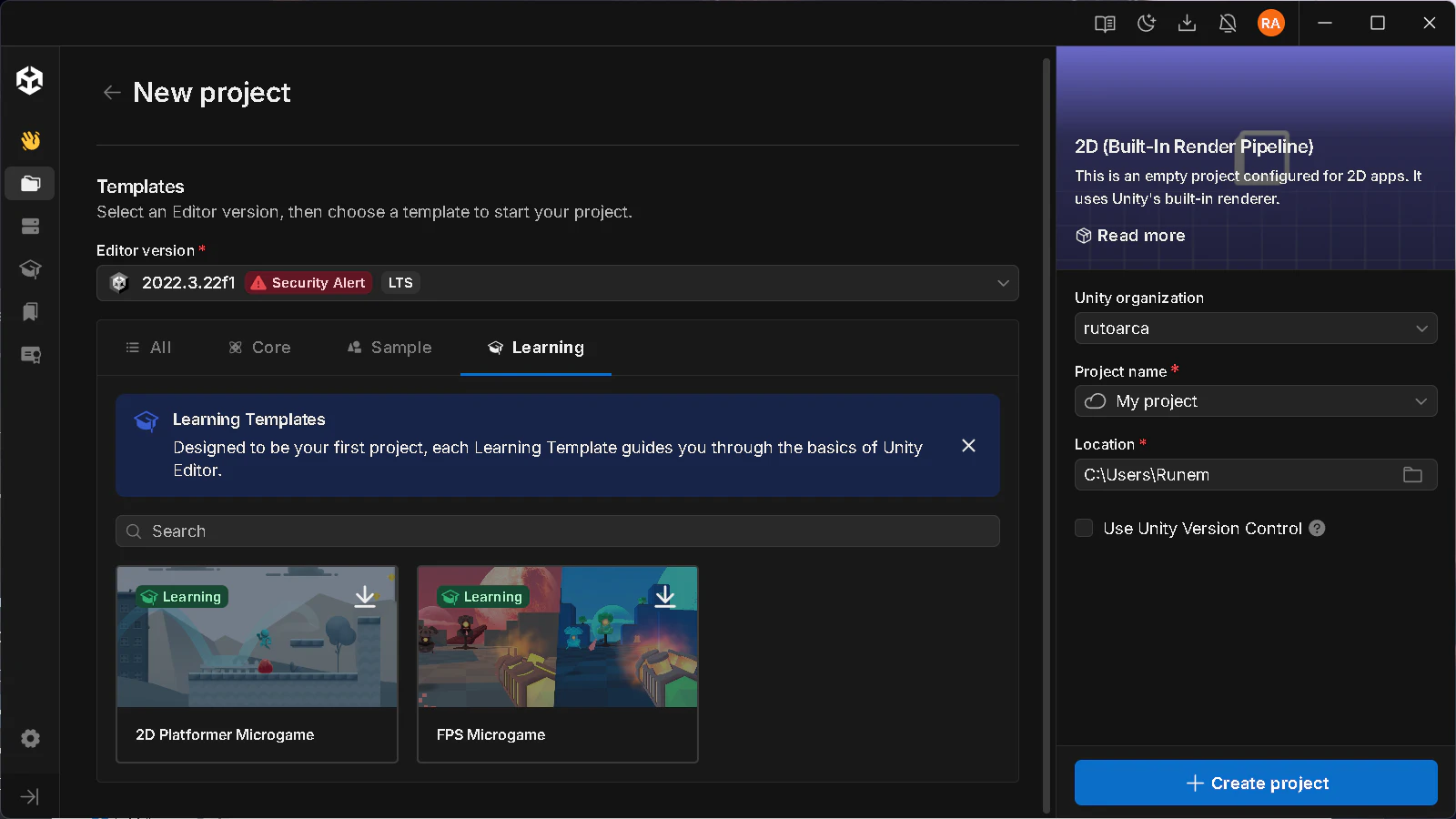Select the 2D Platformer Microgame thumbnail

[258, 637]
